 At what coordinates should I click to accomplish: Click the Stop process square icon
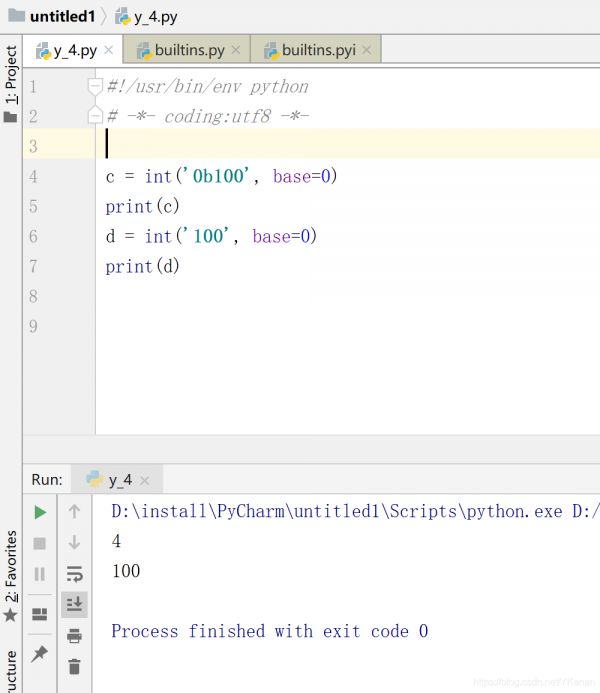pos(40,543)
